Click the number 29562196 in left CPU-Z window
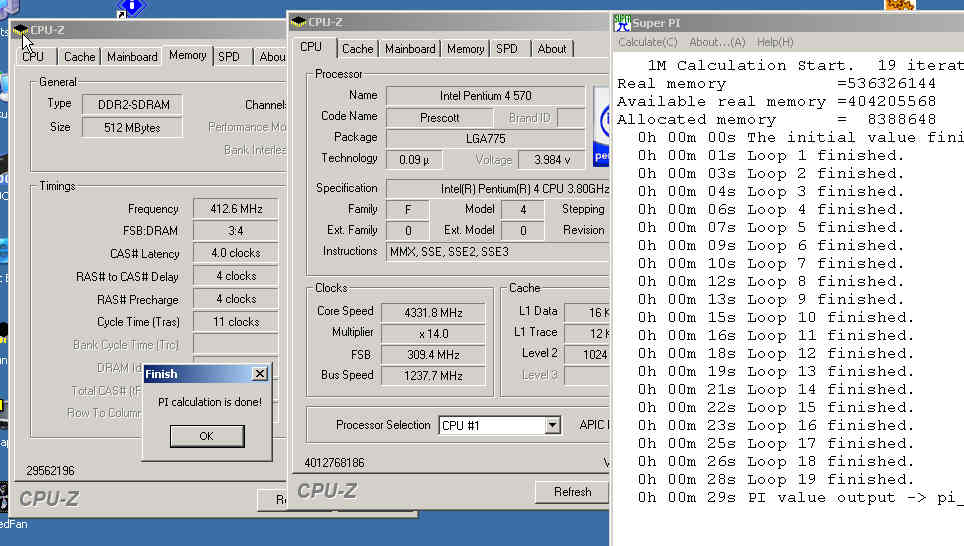This screenshot has width=964, height=546. tap(50, 470)
